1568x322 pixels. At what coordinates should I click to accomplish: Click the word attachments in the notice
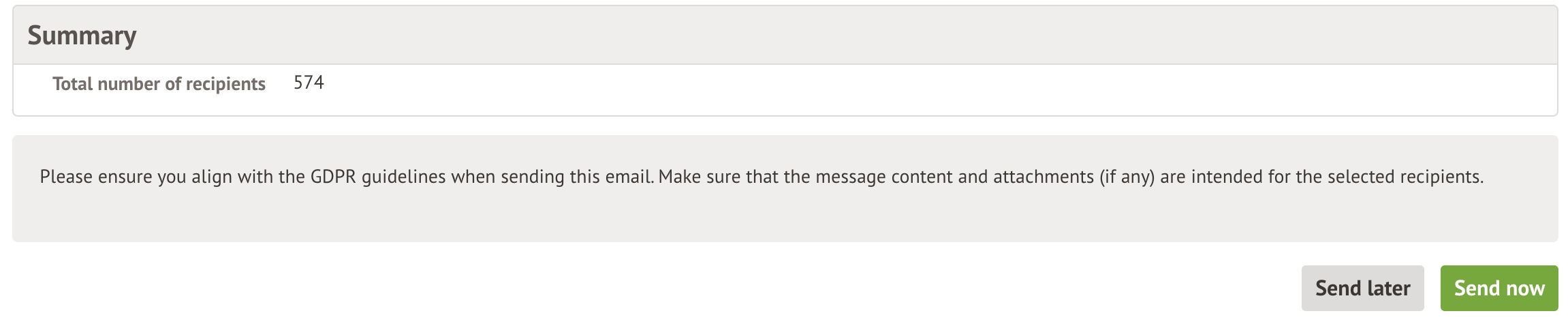[x=1043, y=177]
